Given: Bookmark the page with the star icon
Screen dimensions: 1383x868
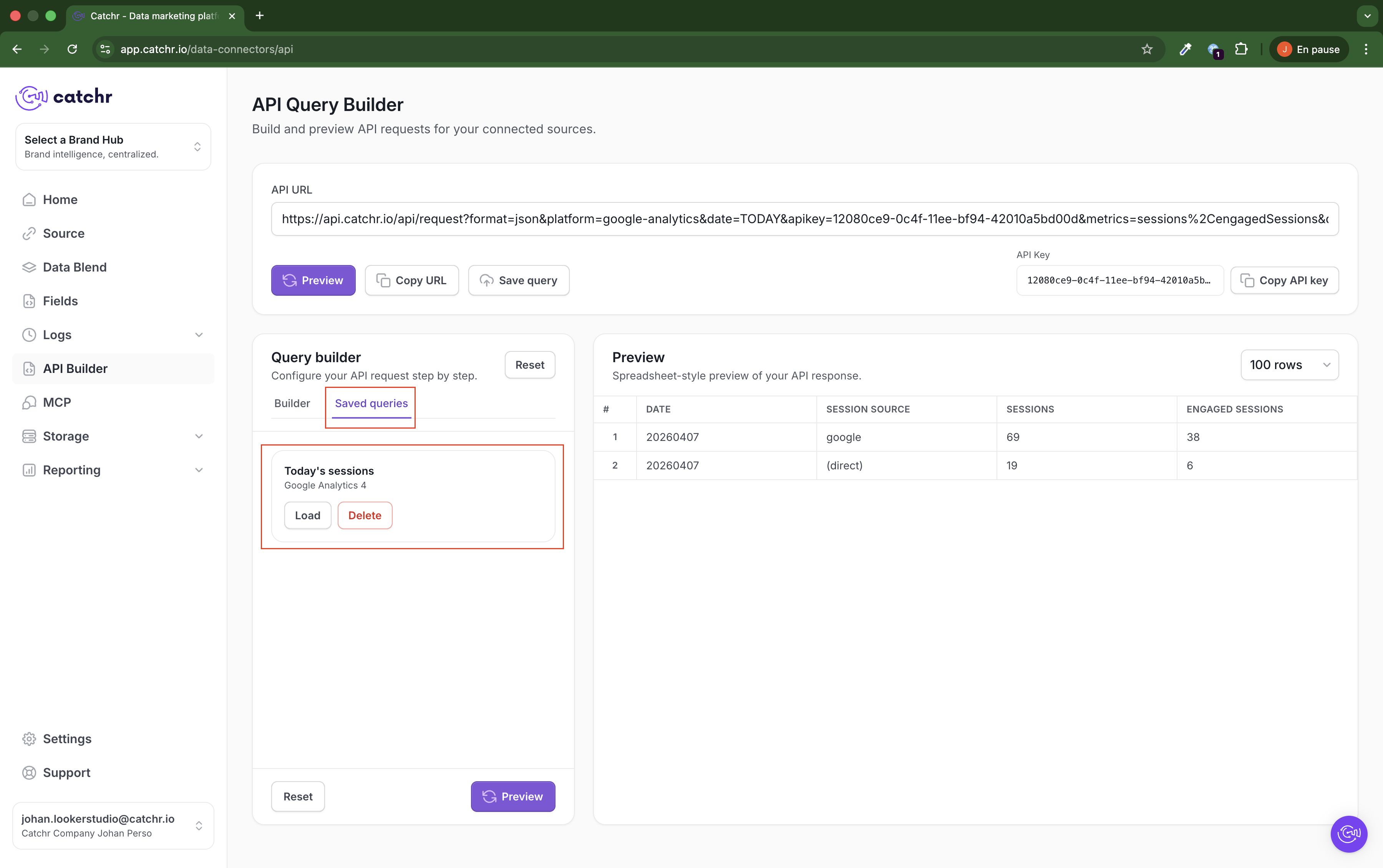Looking at the screenshot, I should coord(1146,50).
